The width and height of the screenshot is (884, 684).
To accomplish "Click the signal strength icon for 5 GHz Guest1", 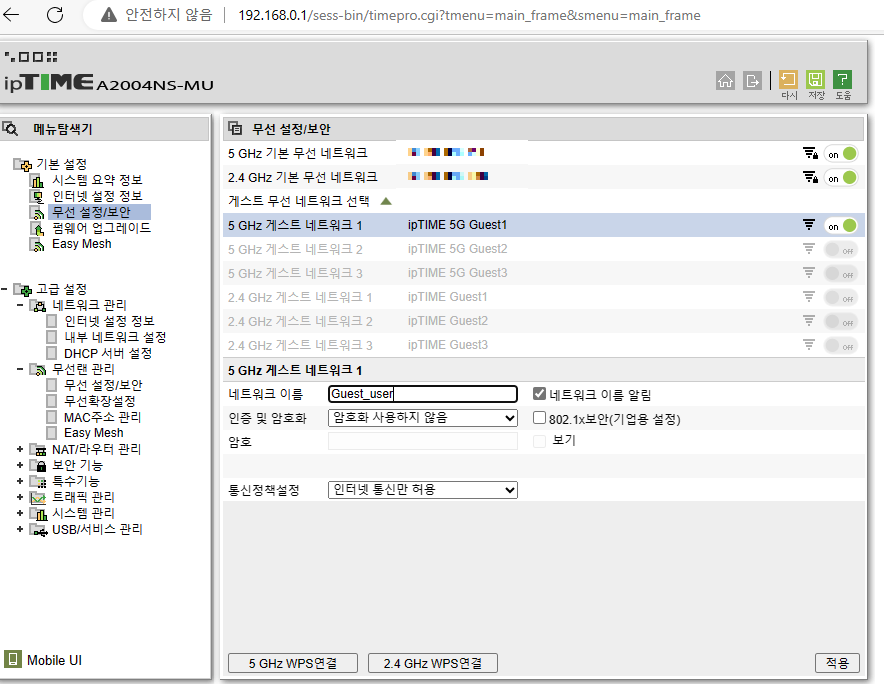I will click(x=809, y=224).
